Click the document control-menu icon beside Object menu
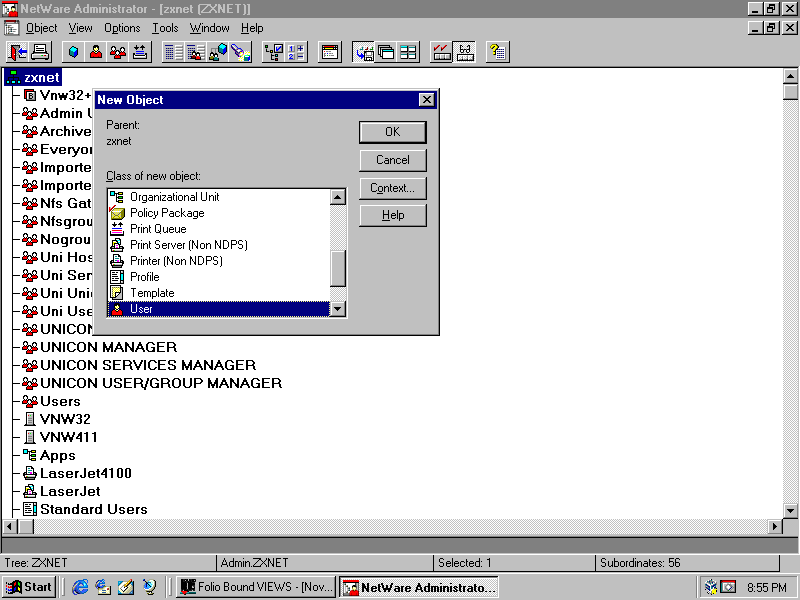Screen dimensions: 800x600 point(11,28)
